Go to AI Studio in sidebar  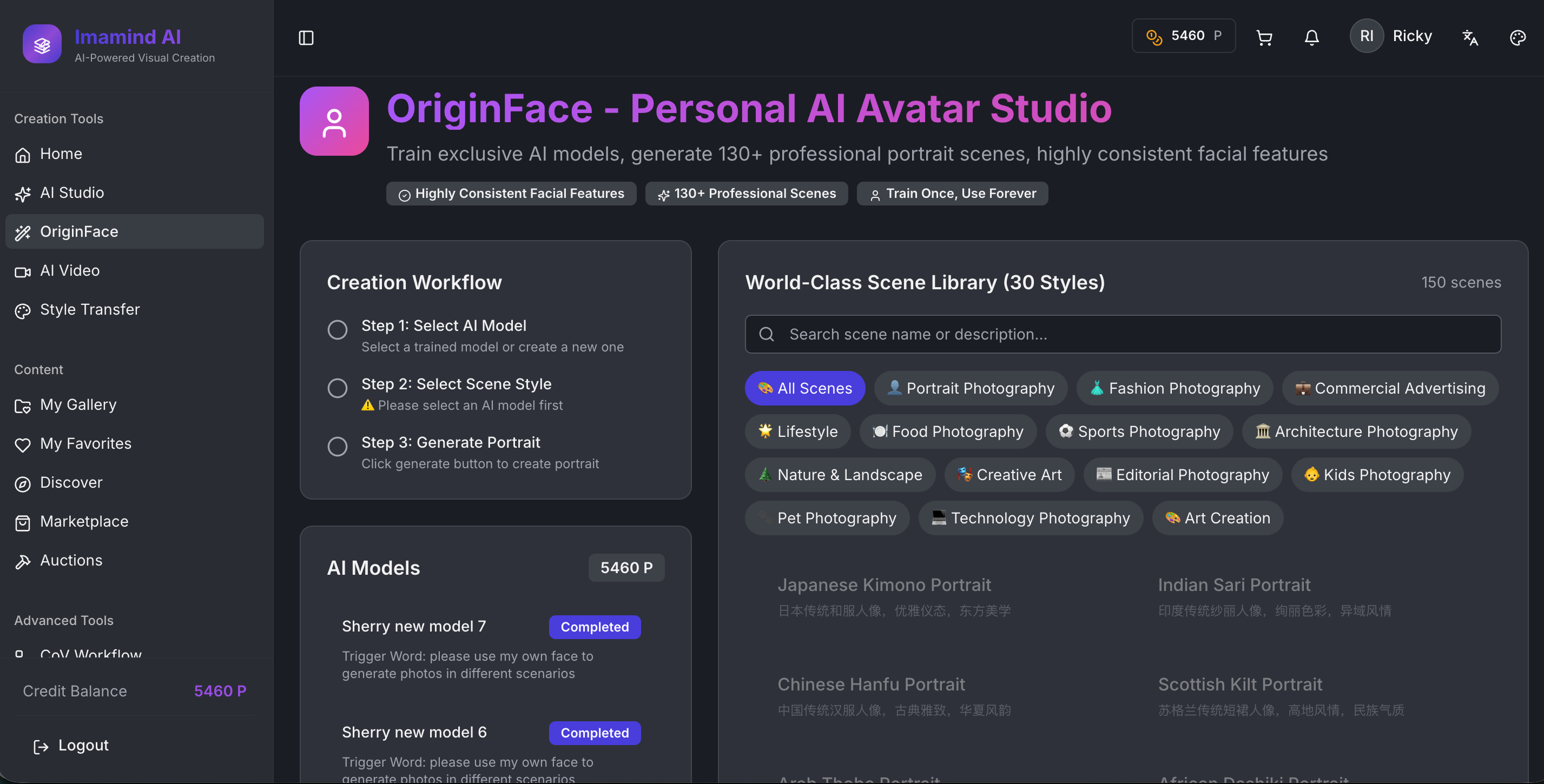(x=72, y=193)
